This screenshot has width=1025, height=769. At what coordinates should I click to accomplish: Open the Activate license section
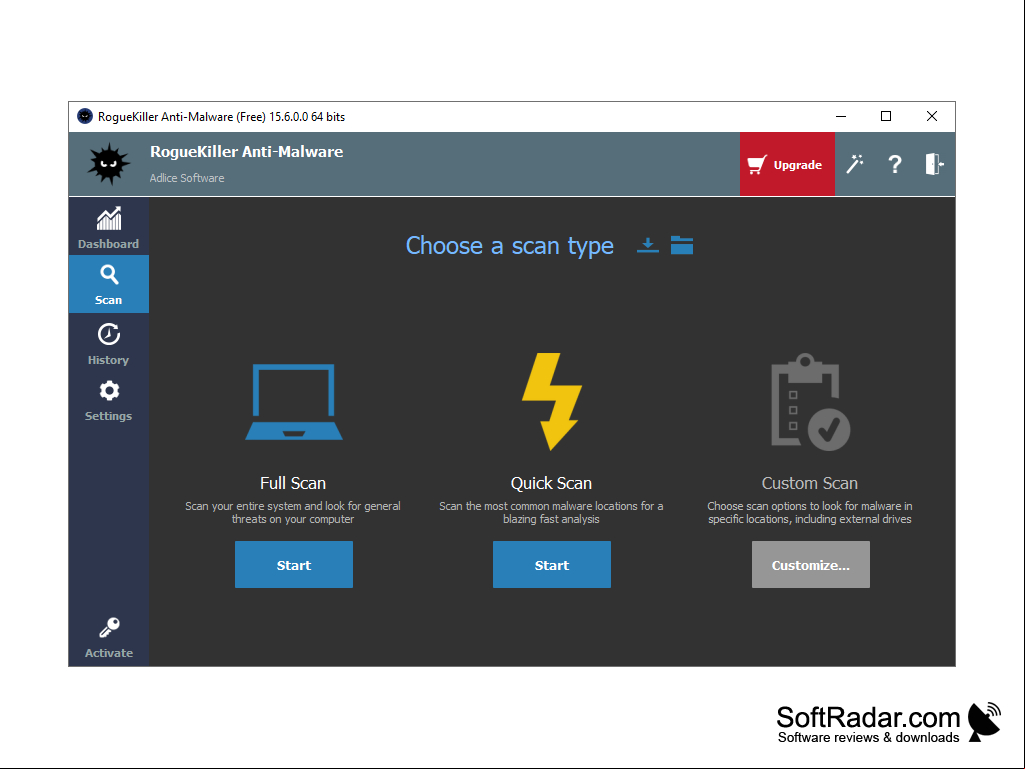(x=109, y=637)
